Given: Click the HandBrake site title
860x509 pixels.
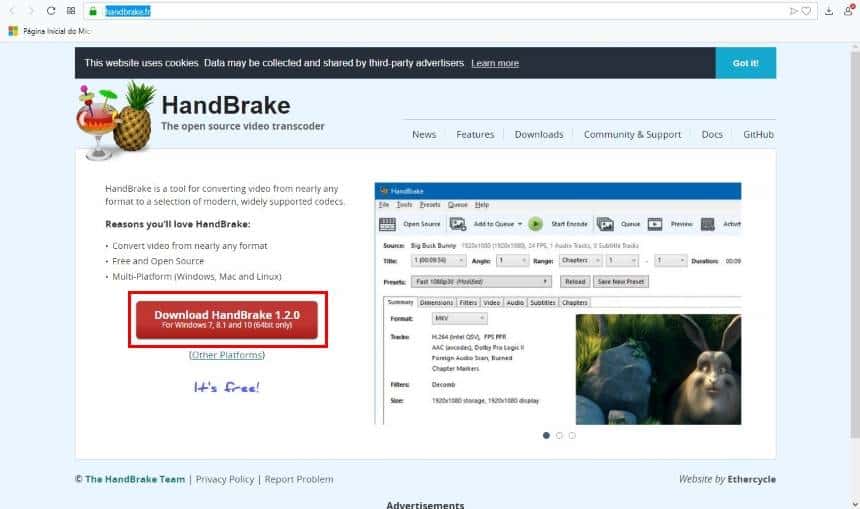Looking at the screenshot, I should tap(226, 105).
